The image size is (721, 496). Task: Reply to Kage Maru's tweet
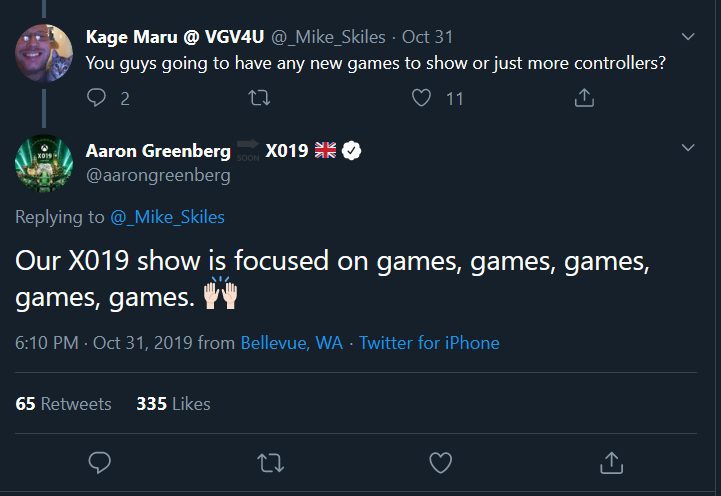97,98
